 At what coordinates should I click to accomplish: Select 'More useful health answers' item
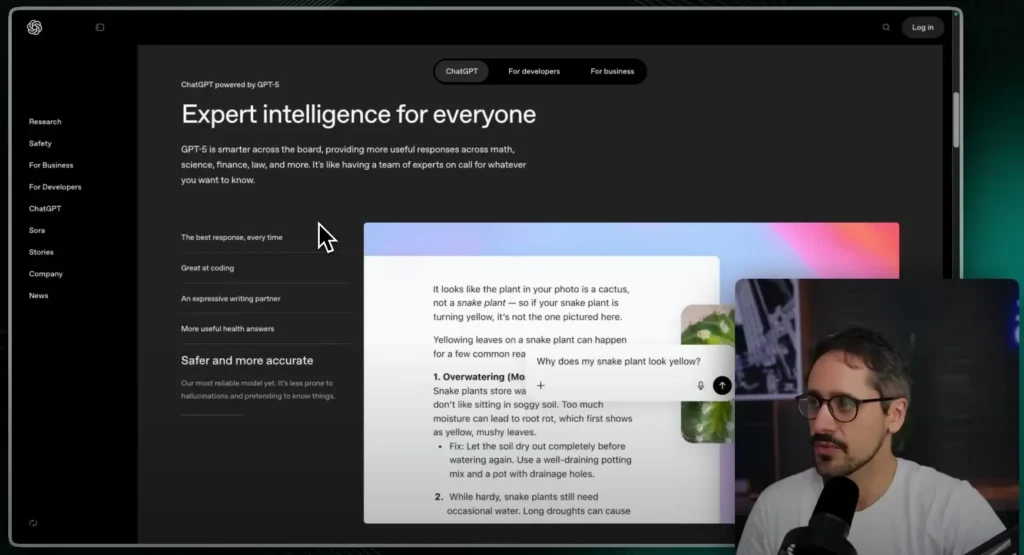pyautogui.click(x=227, y=328)
